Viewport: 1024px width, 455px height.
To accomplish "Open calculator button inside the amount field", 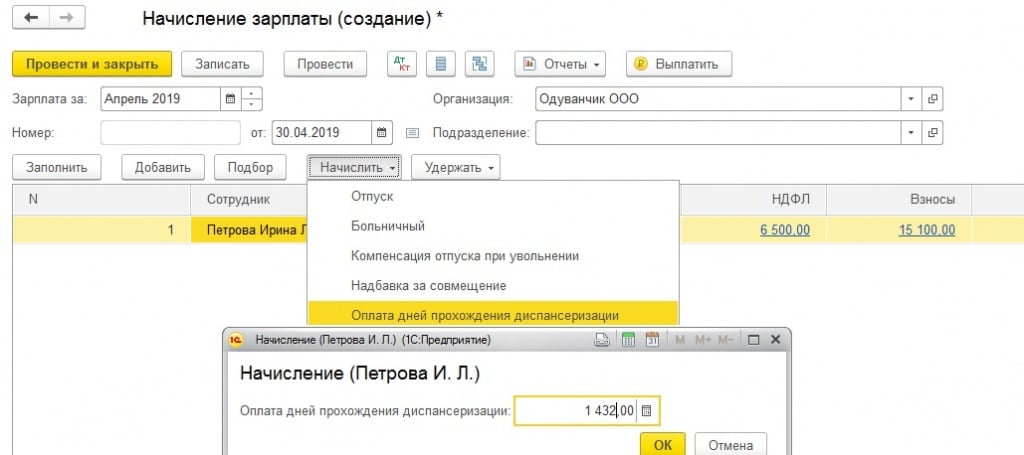I will coord(647,411).
